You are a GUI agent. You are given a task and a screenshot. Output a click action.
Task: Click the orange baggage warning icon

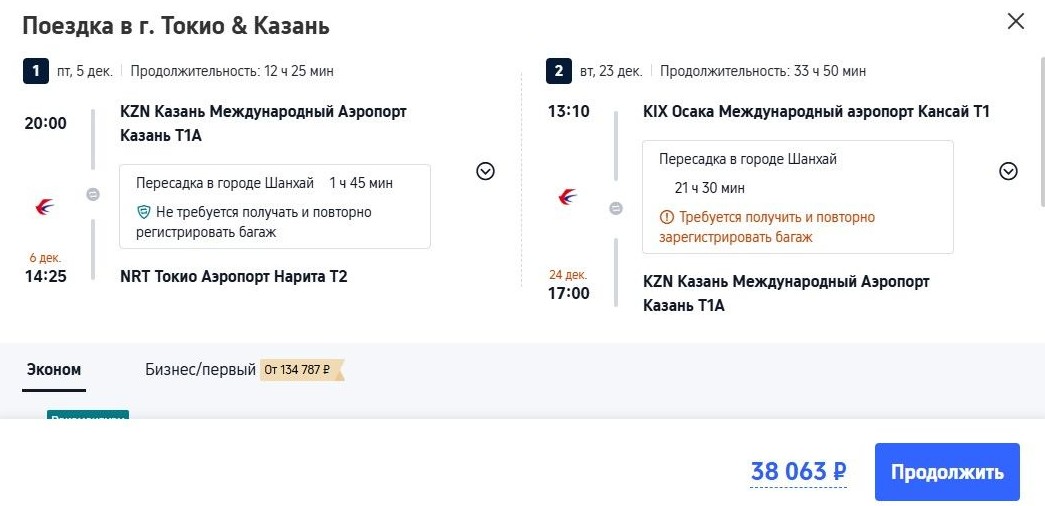[667, 217]
